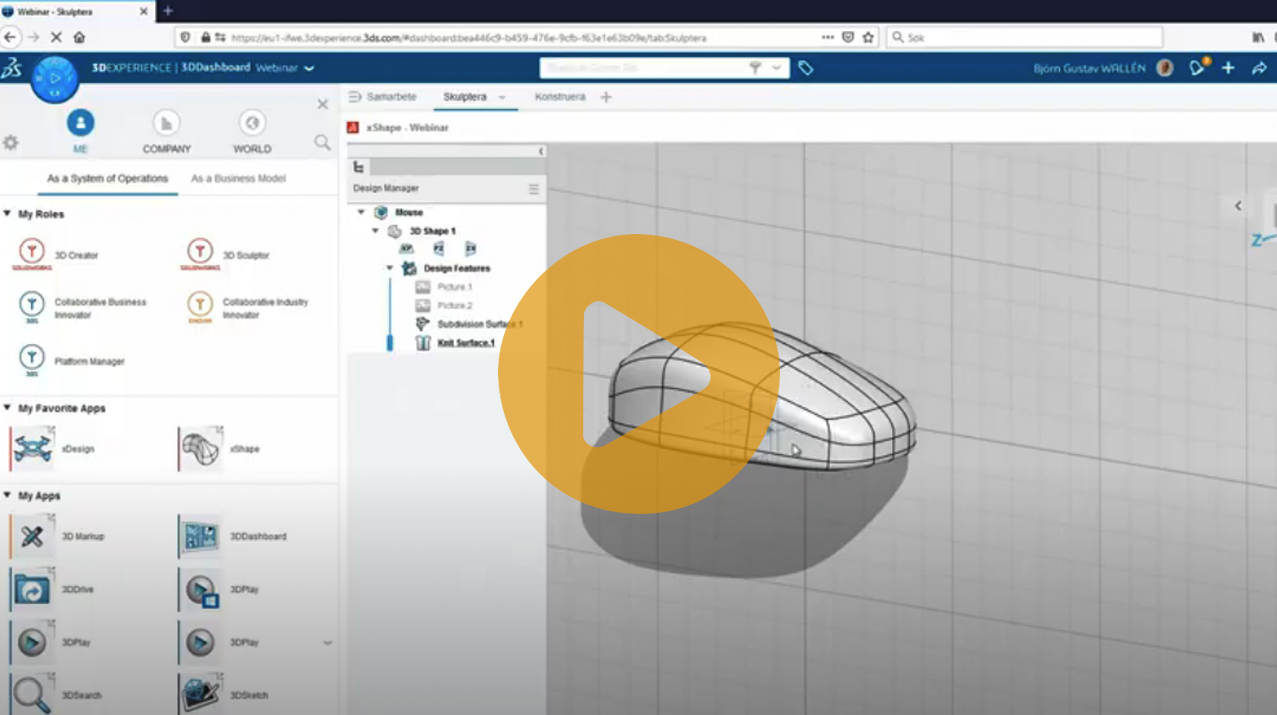1277x715 pixels.
Task: Switch to the Konstruera tab
Action: pos(560,97)
